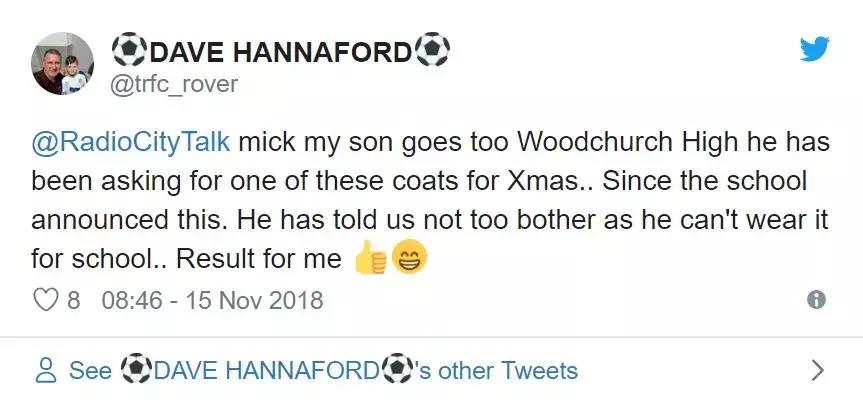Open Dave Hannaford's profile picture

tap(64, 63)
